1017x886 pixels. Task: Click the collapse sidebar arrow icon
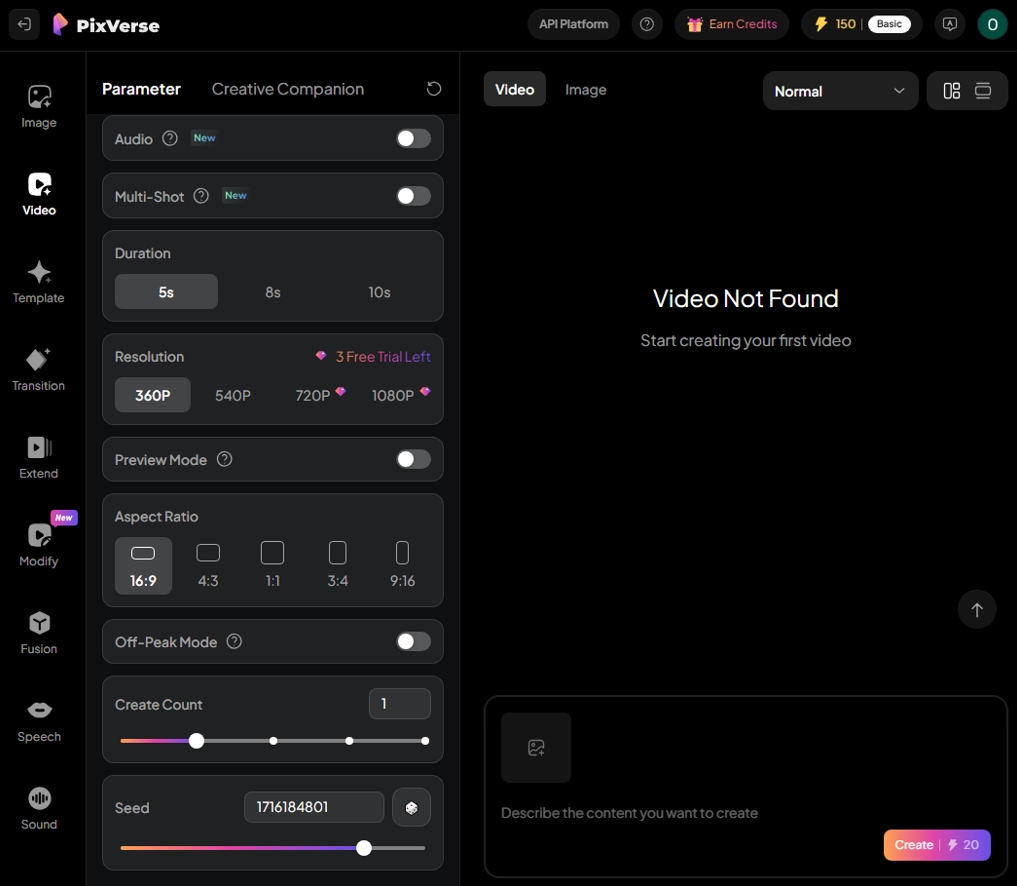(24, 25)
